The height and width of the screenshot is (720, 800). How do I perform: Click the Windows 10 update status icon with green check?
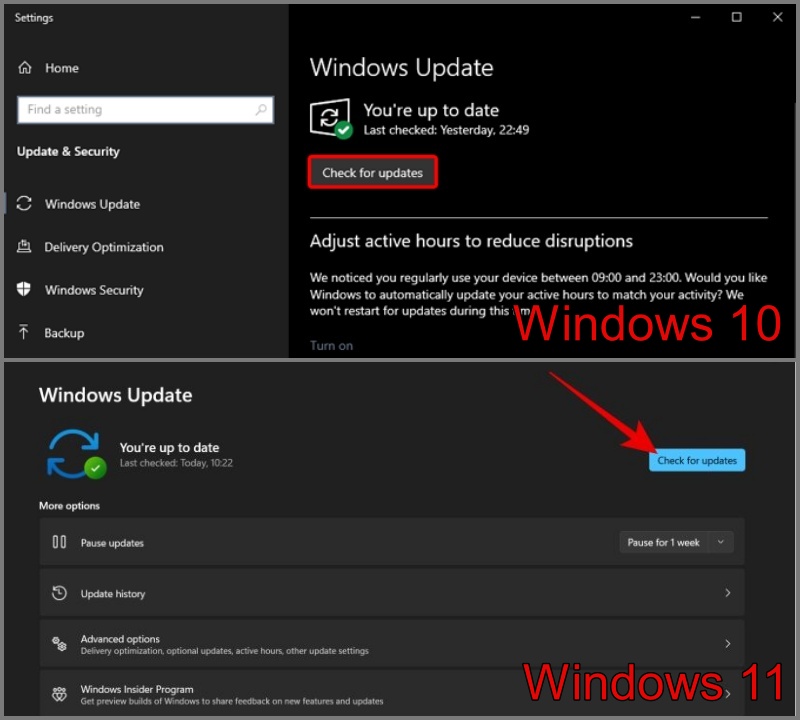[x=331, y=118]
